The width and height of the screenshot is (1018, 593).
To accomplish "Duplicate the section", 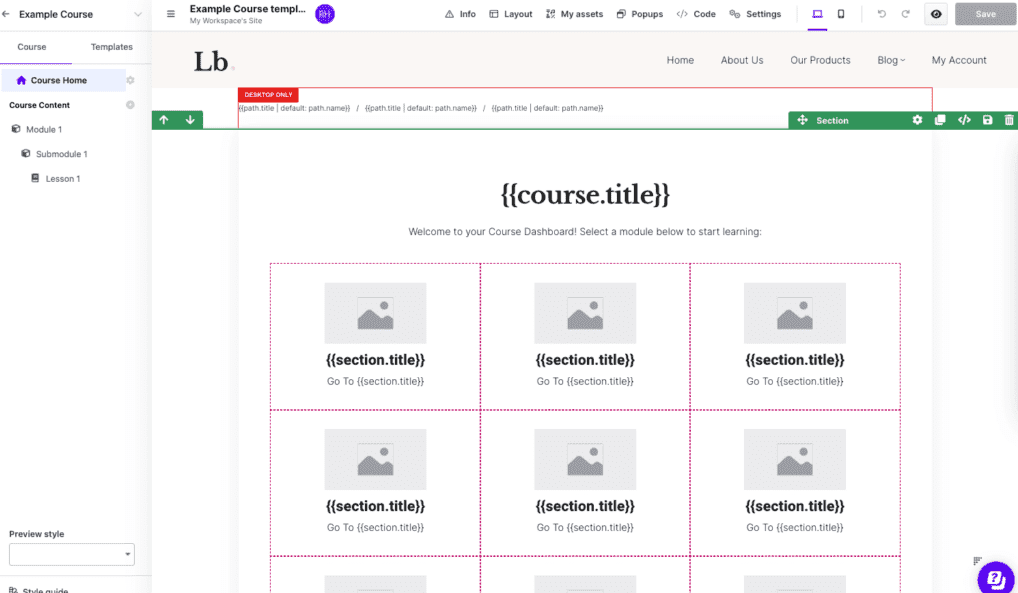I will [939, 120].
